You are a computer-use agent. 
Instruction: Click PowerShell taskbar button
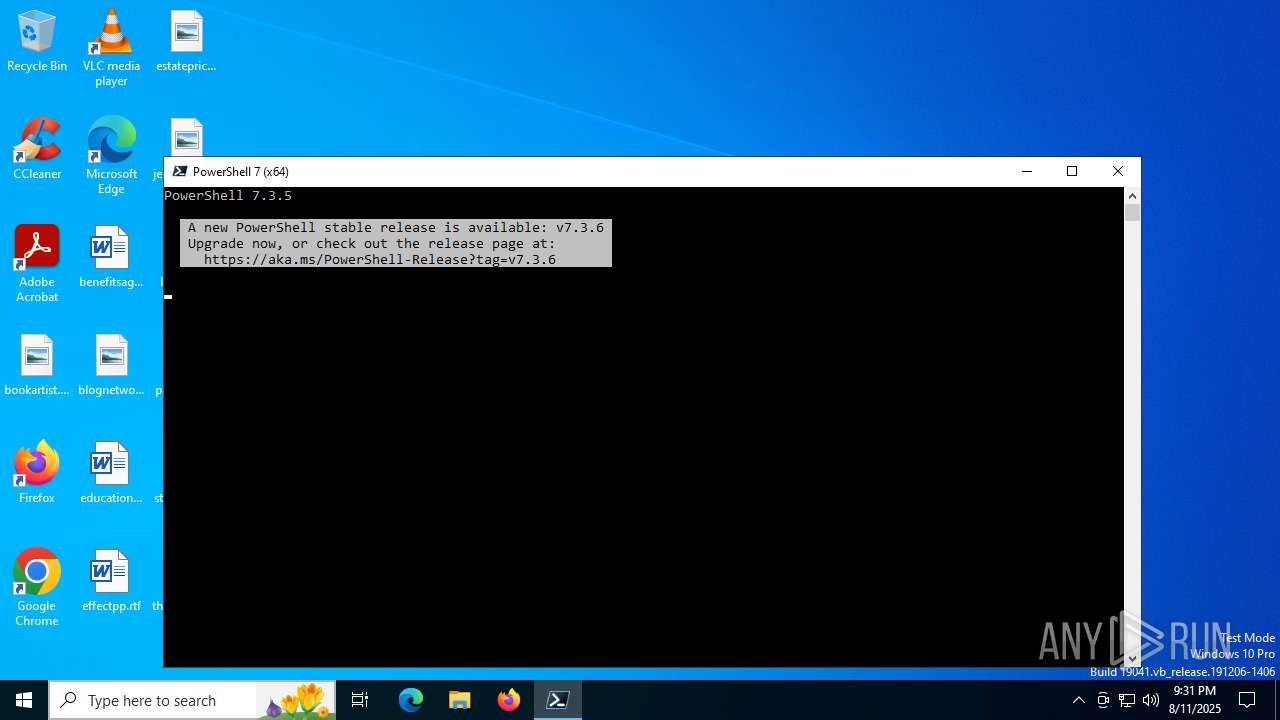pyautogui.click(x=558, y=700)
